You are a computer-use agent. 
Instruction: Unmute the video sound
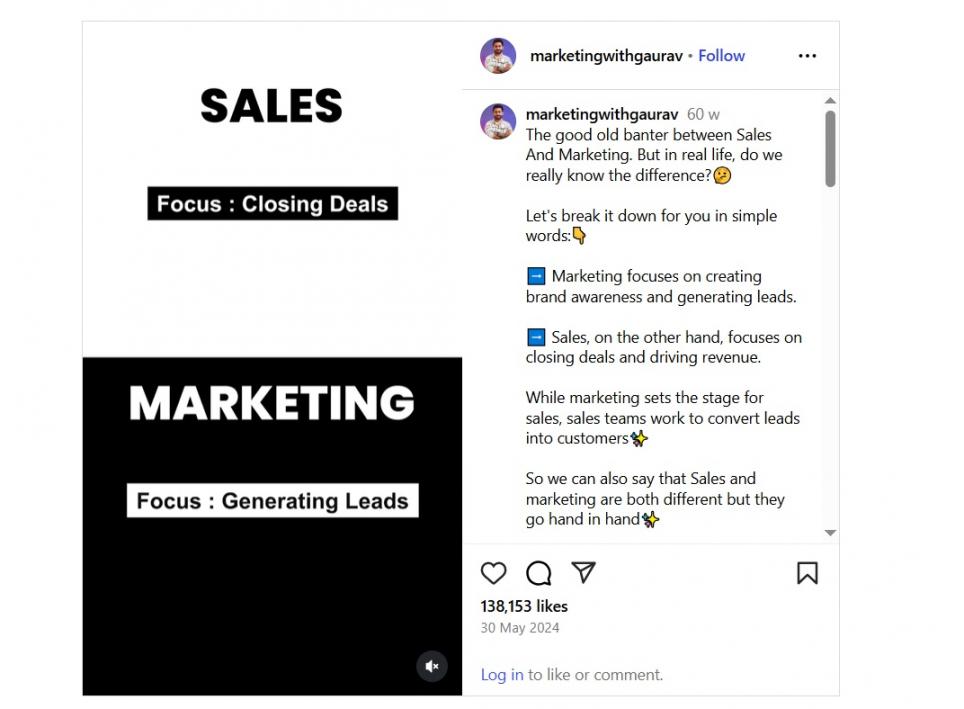coord(432,666)
